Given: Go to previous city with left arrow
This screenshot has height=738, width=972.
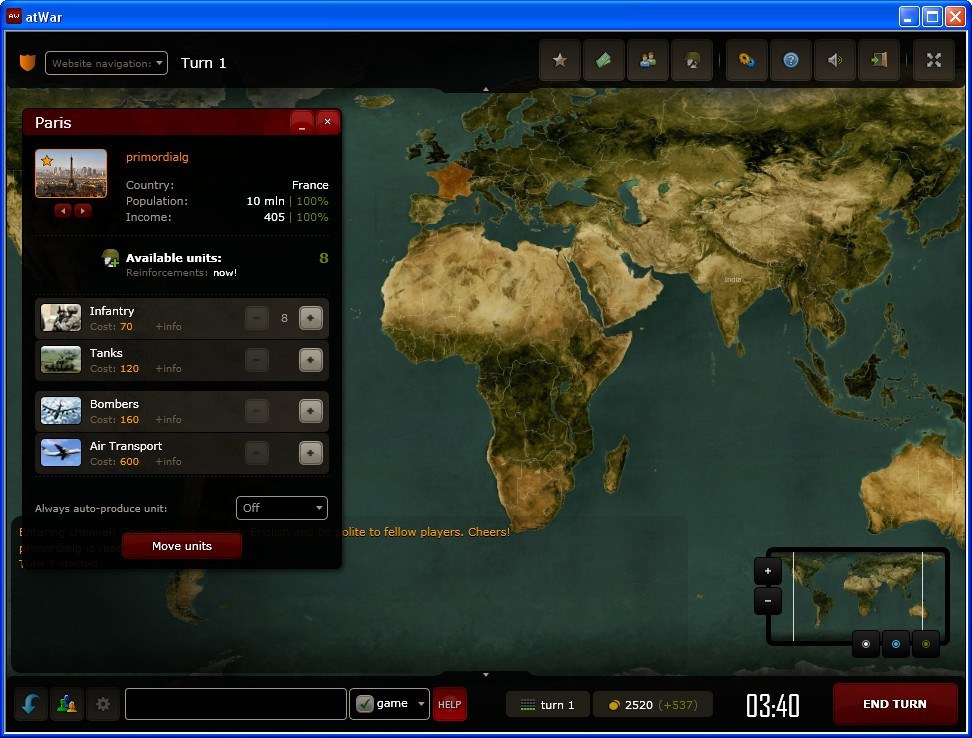Looking at the screenshot, I should [x=63, y=211].
